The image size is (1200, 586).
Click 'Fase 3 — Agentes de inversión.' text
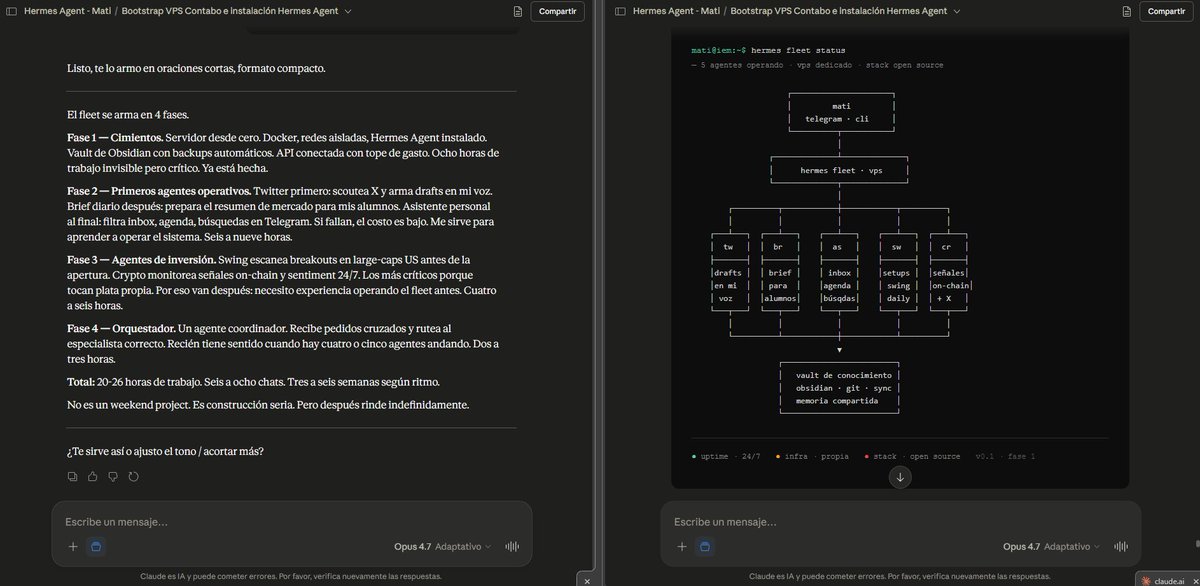coord(141,260)
